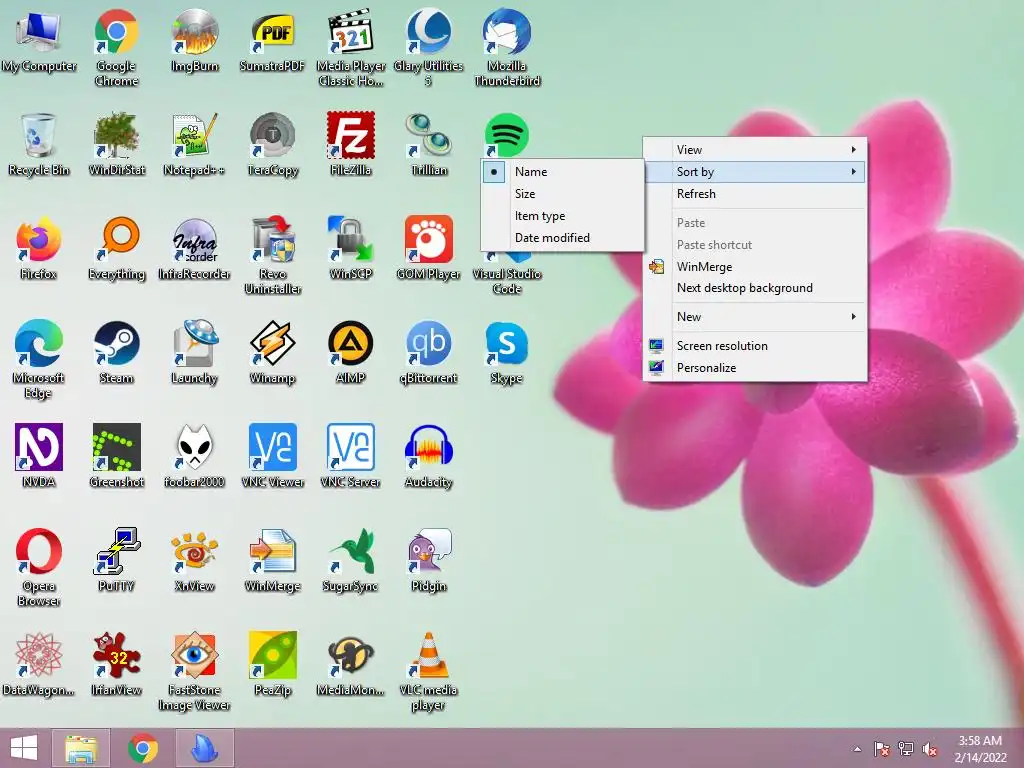Click the muted volume tray icon
The width and height of the screenshot is (1024, 768).
click(930, 749)
